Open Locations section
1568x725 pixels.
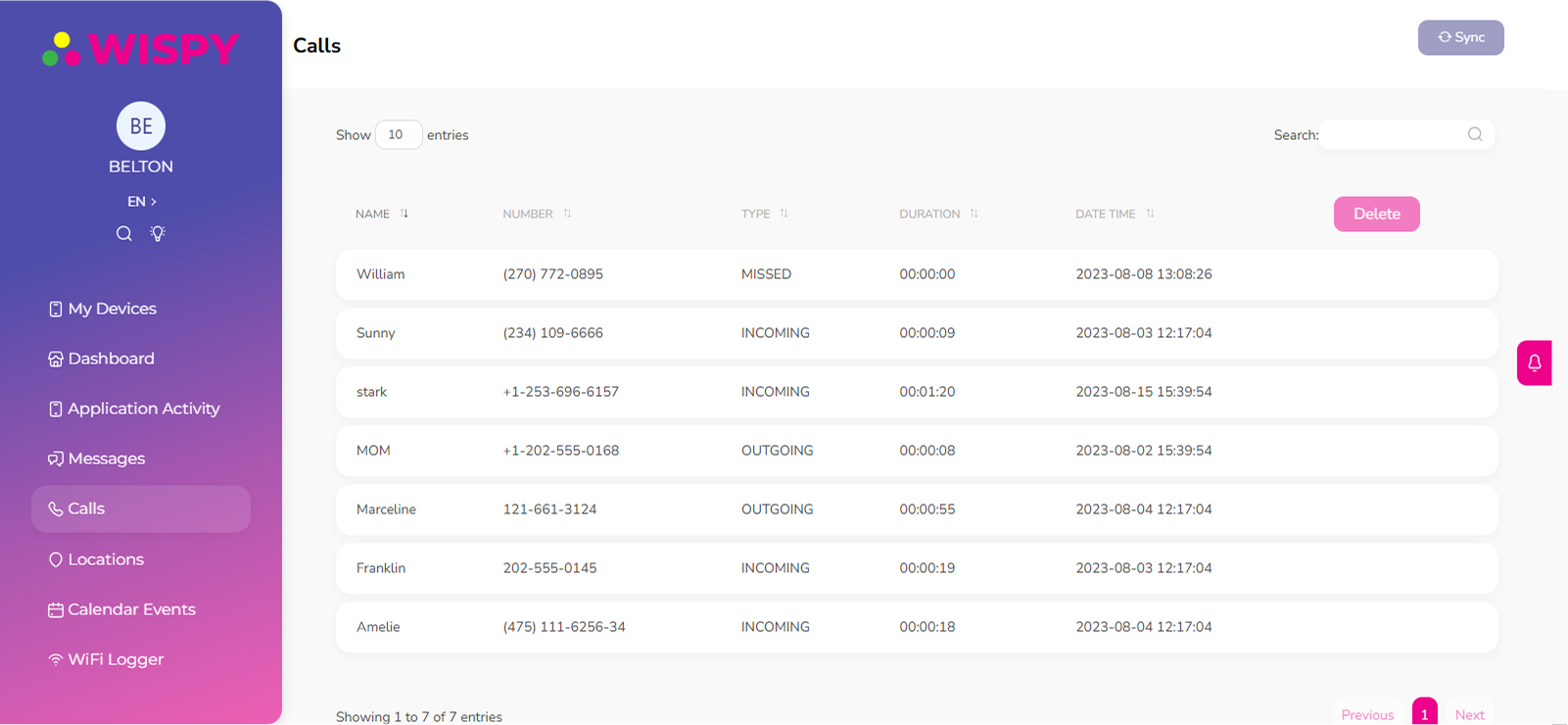96,559
